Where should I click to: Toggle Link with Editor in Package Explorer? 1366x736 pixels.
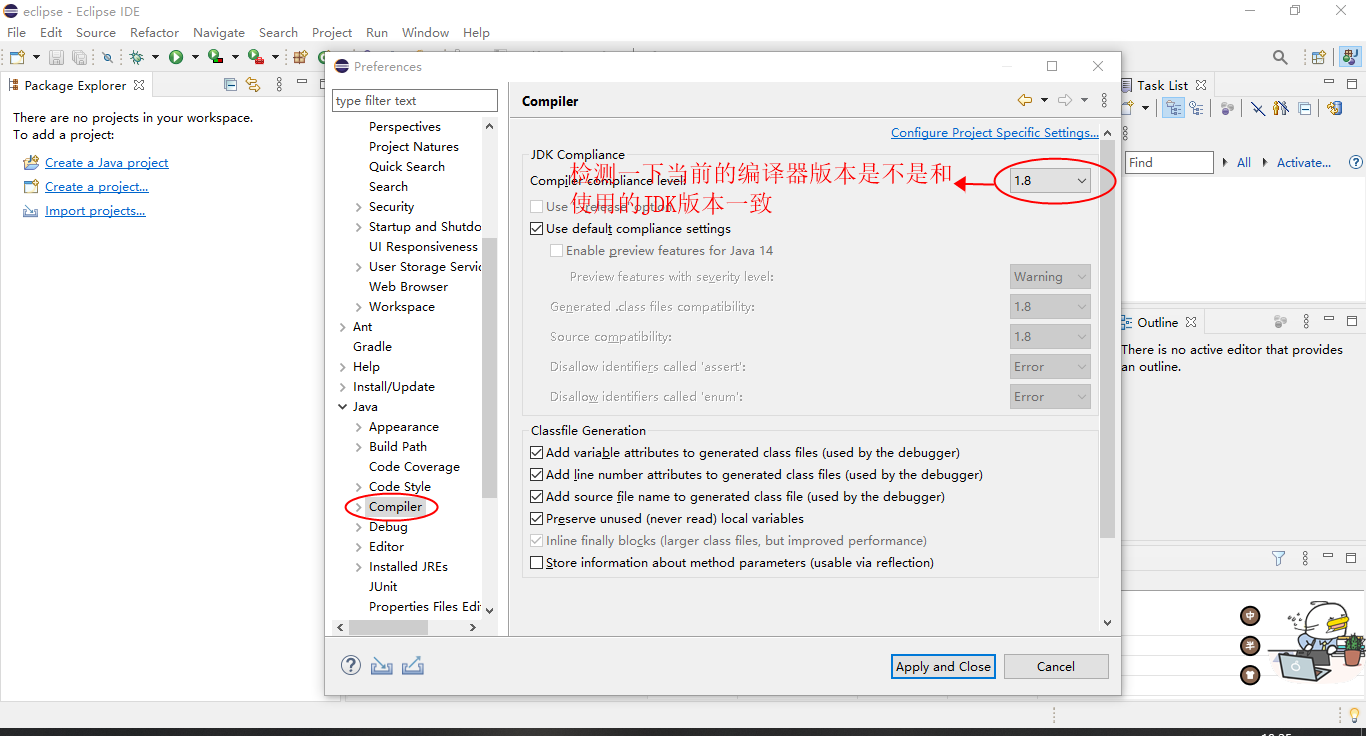(x=253, y=85)
